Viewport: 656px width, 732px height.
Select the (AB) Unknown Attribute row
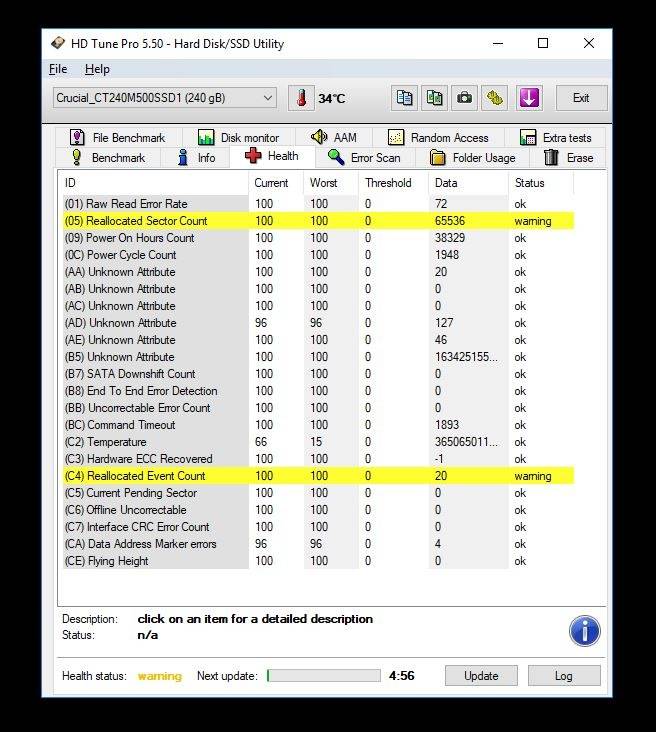(x=318, y=289)
